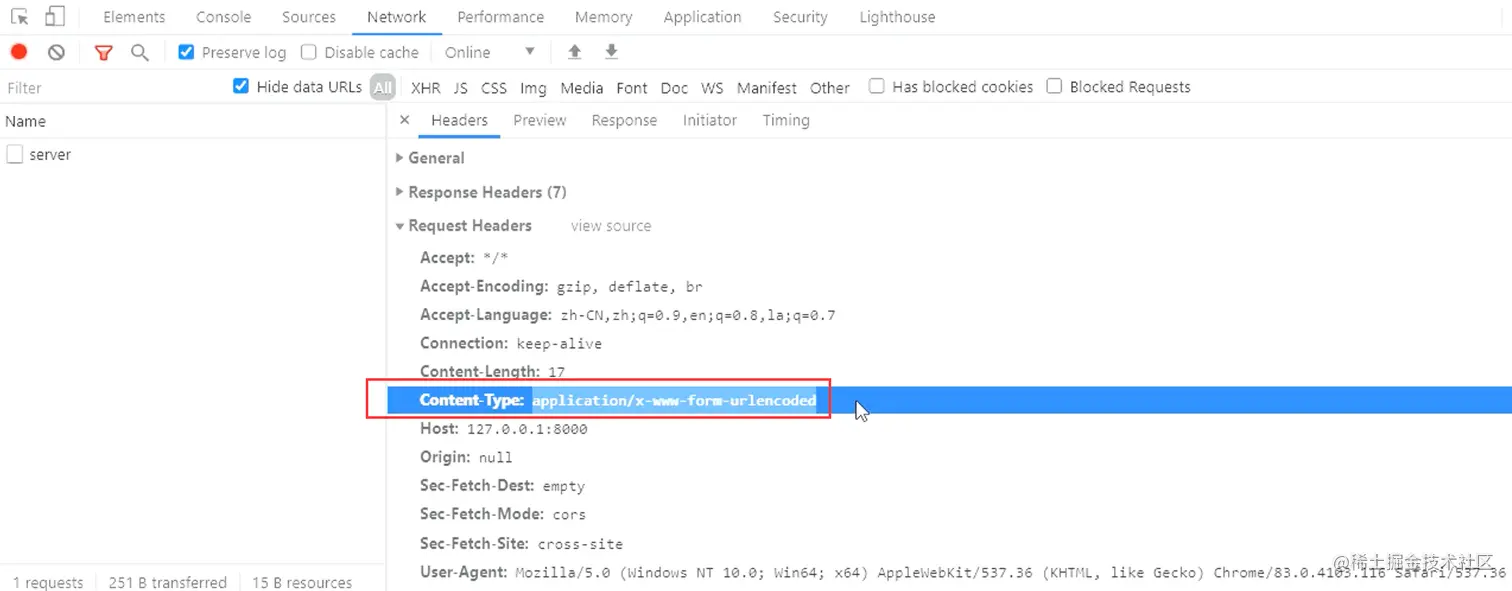Open the Sources tab
The image size is (1512, 591).
(x=309, y=17)
